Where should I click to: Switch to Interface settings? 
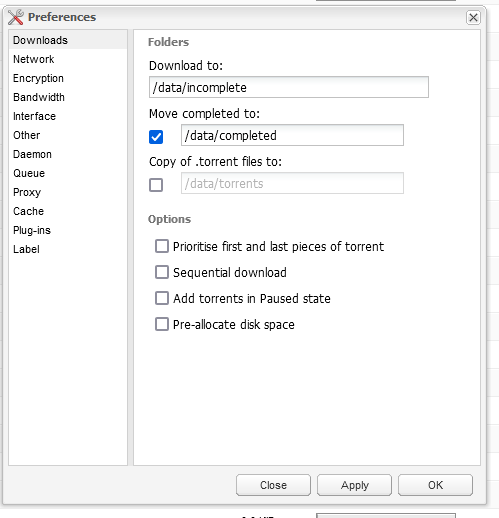click(68, 116)
